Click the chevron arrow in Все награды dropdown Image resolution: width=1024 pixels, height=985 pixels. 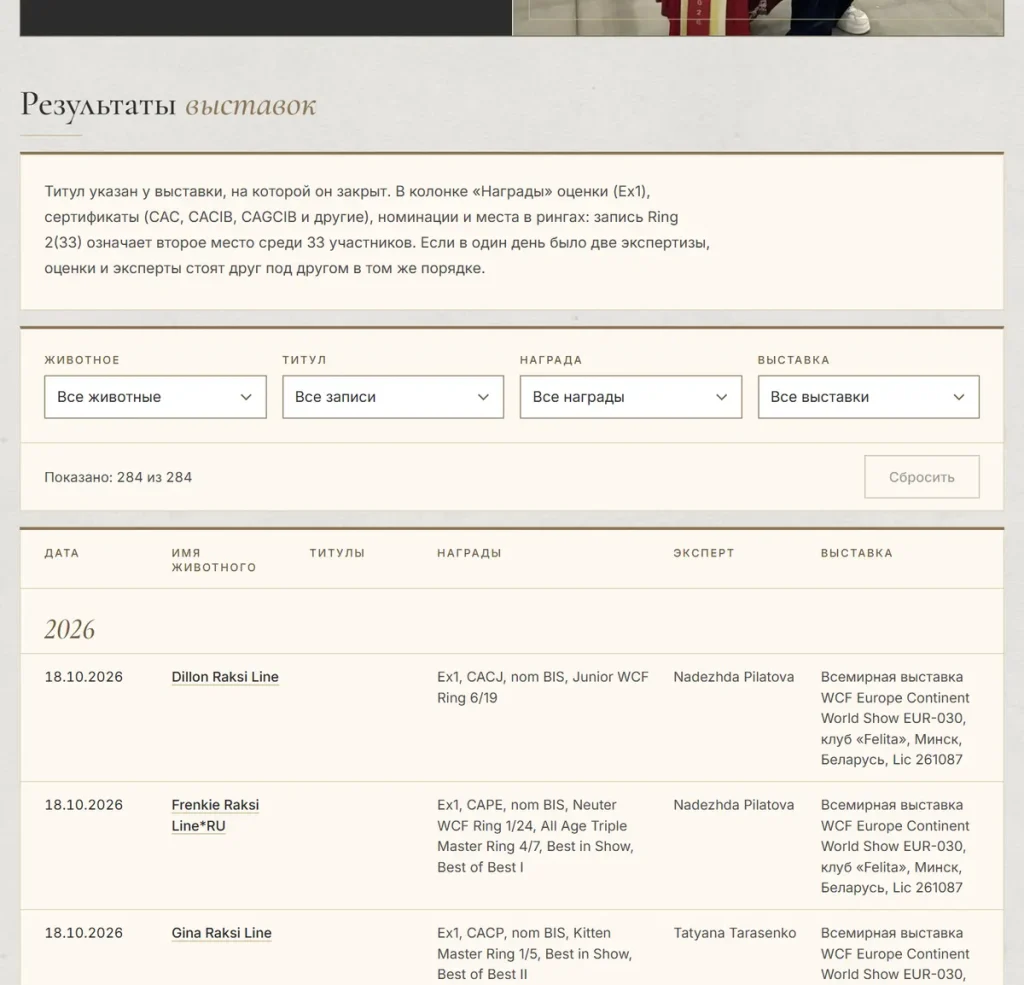click(x=722, y=397)
